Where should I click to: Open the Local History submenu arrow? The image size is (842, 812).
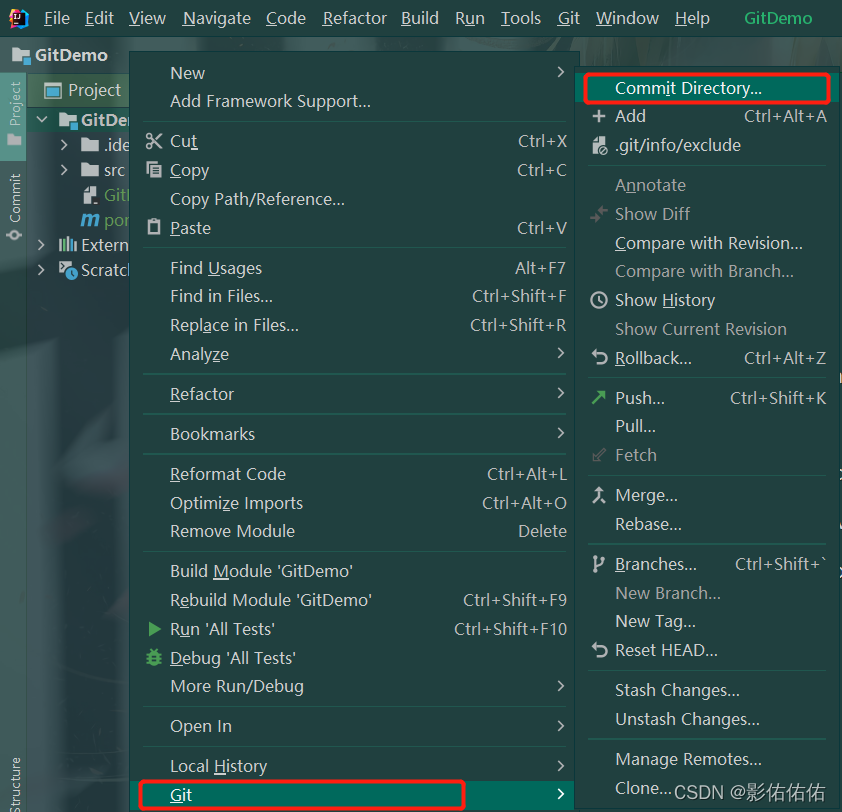(x=561, y=766)
